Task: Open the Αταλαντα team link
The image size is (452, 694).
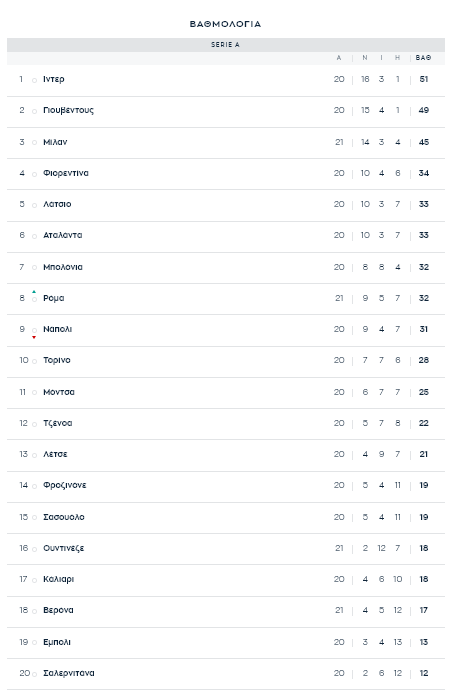Action: click(x=62, y=235)
